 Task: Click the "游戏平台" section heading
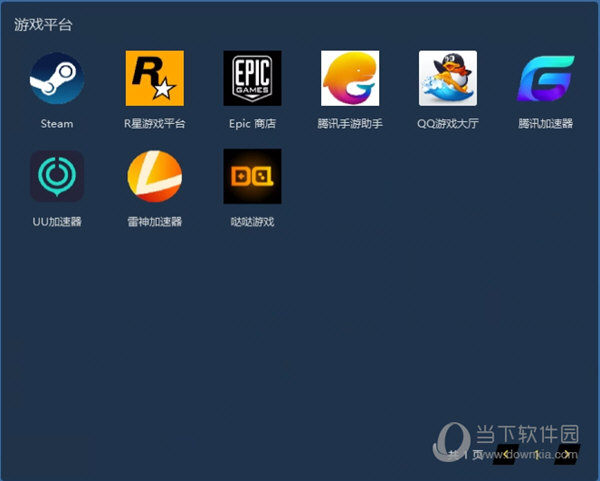click(43, 25)
